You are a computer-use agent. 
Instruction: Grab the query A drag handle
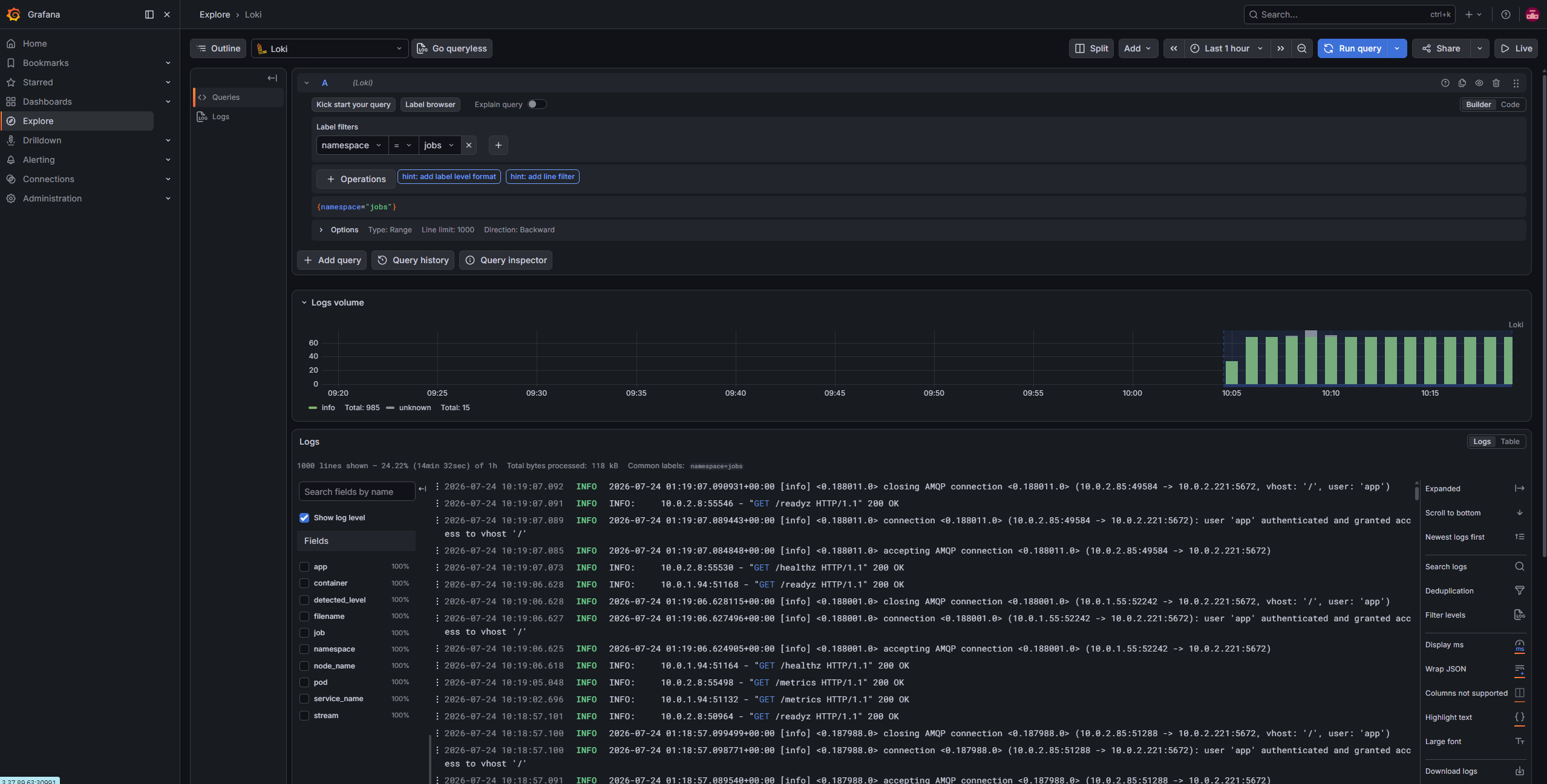(x=1516, y=83)
